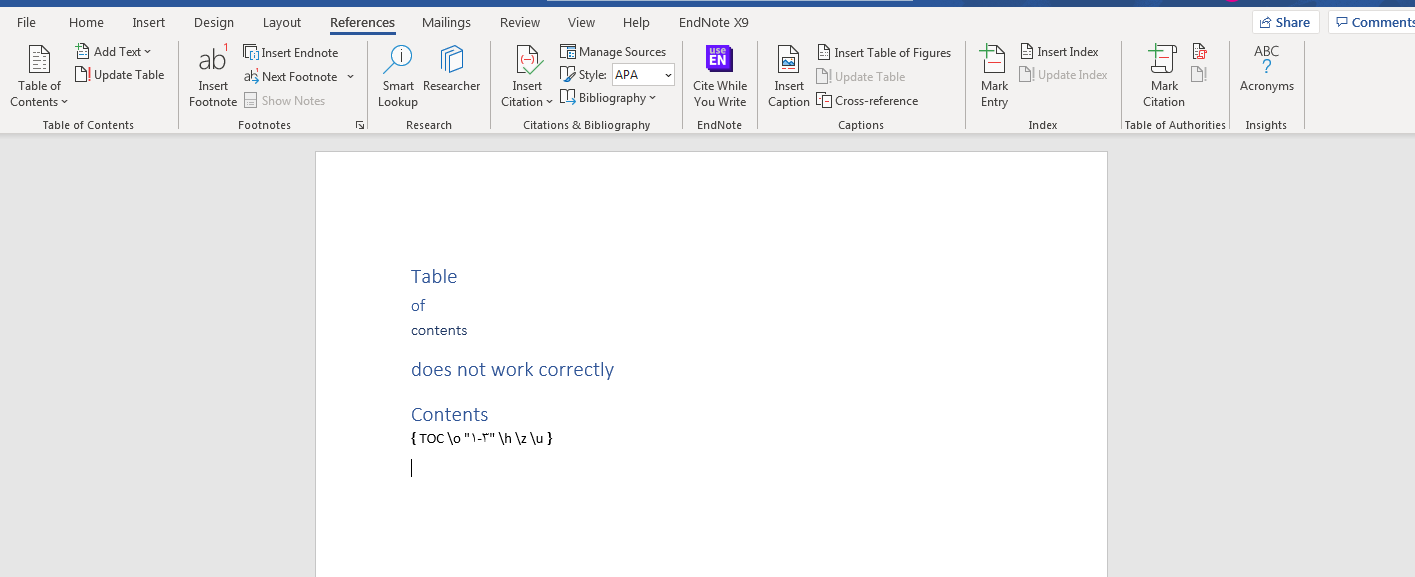Open the Next Footnote dropdown arrow

[349, 76]
